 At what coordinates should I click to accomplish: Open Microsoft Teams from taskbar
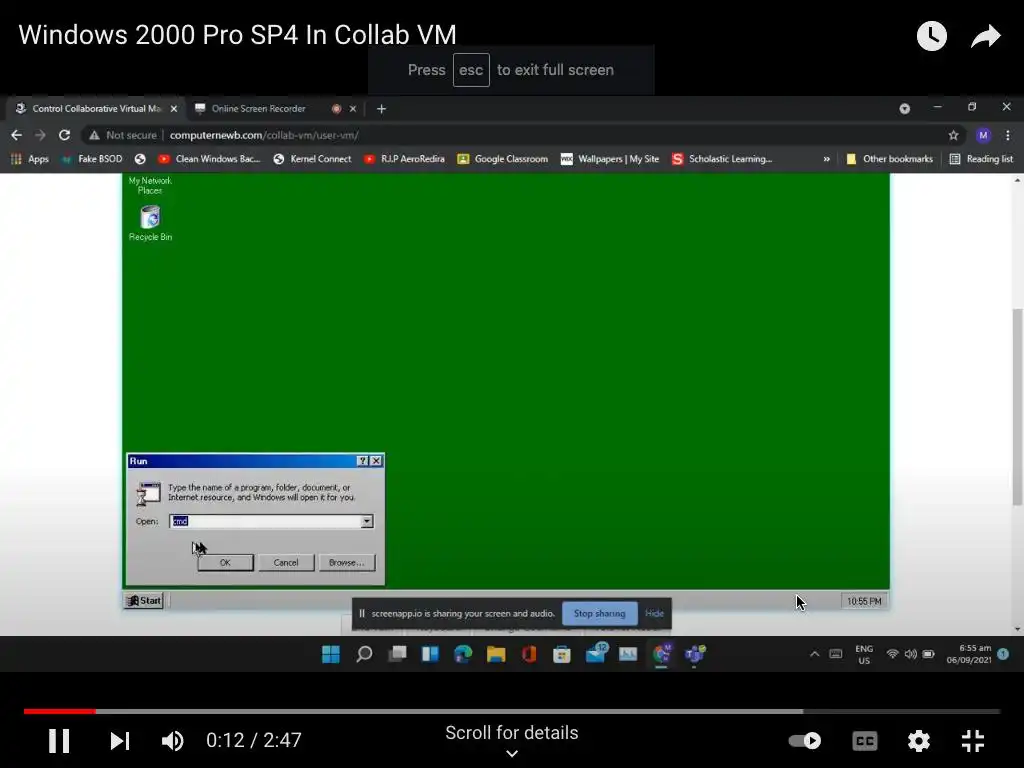pyautogui.click(x=695, y=654)
